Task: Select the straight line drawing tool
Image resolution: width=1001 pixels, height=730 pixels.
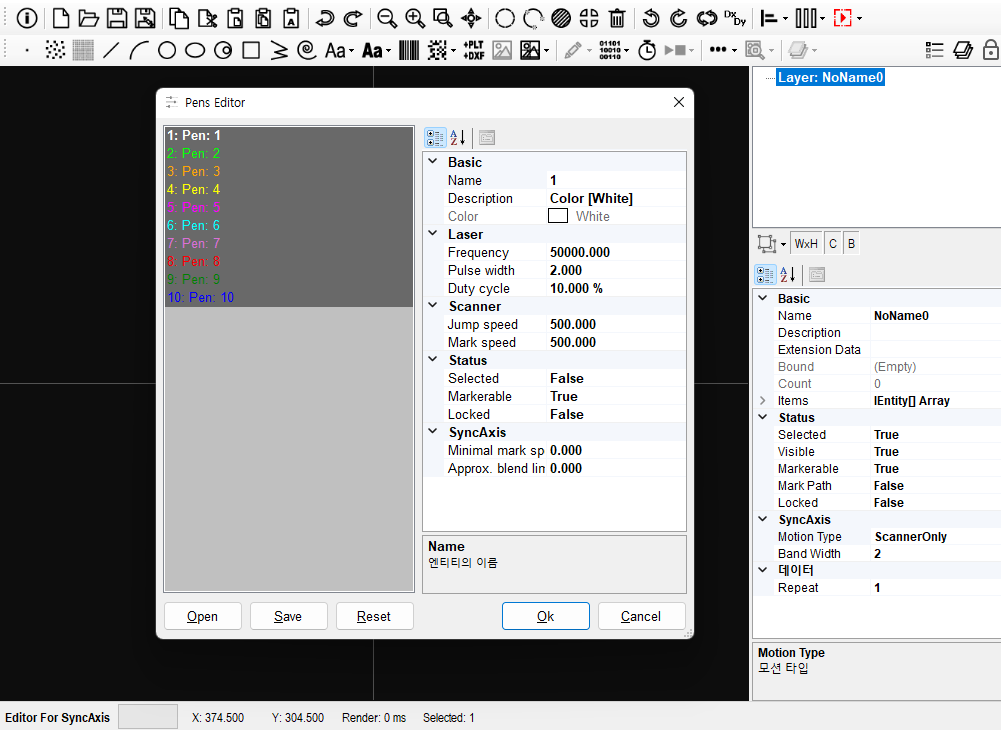Action: coord(111,50)
